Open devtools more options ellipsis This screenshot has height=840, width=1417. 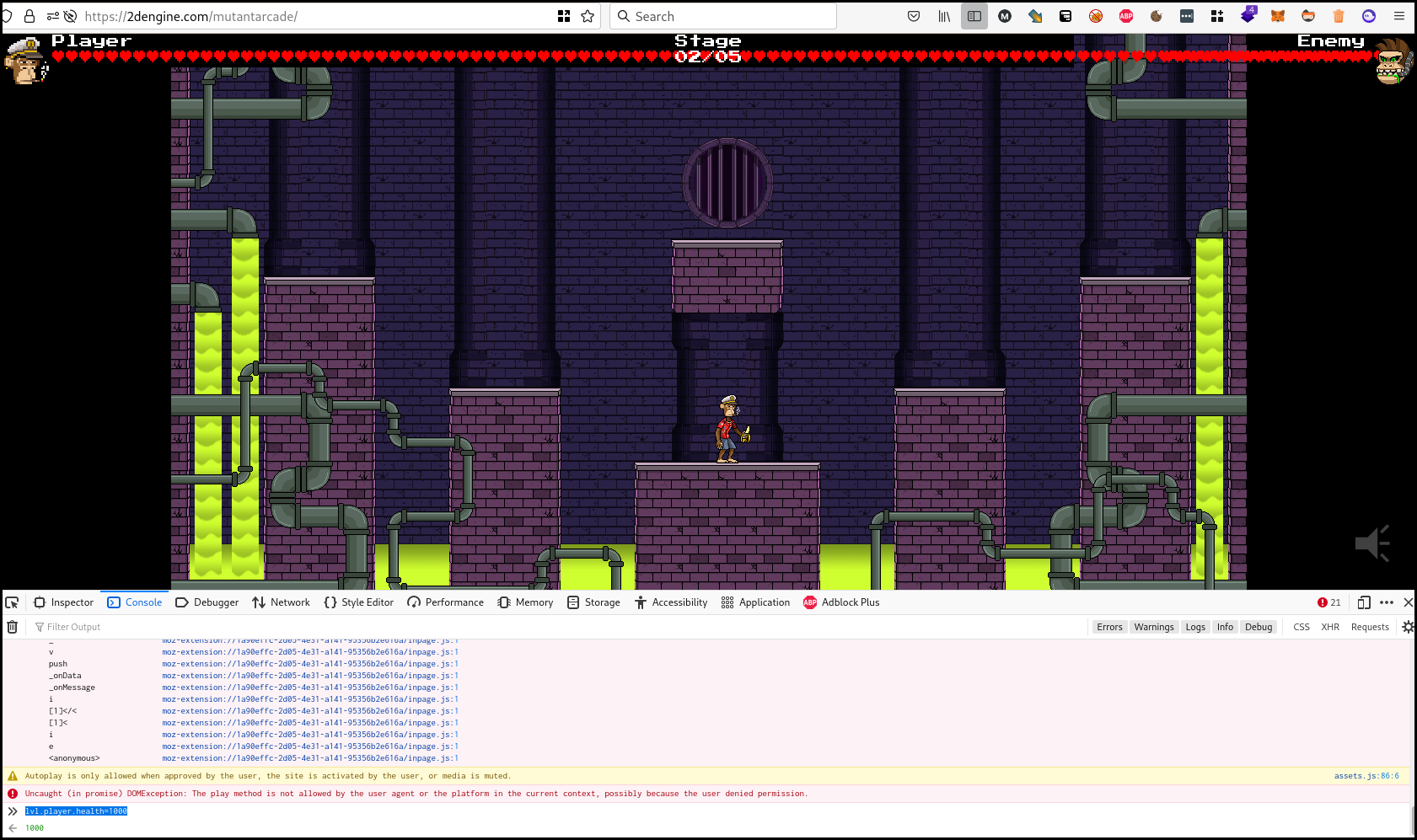click(1387, 602)
